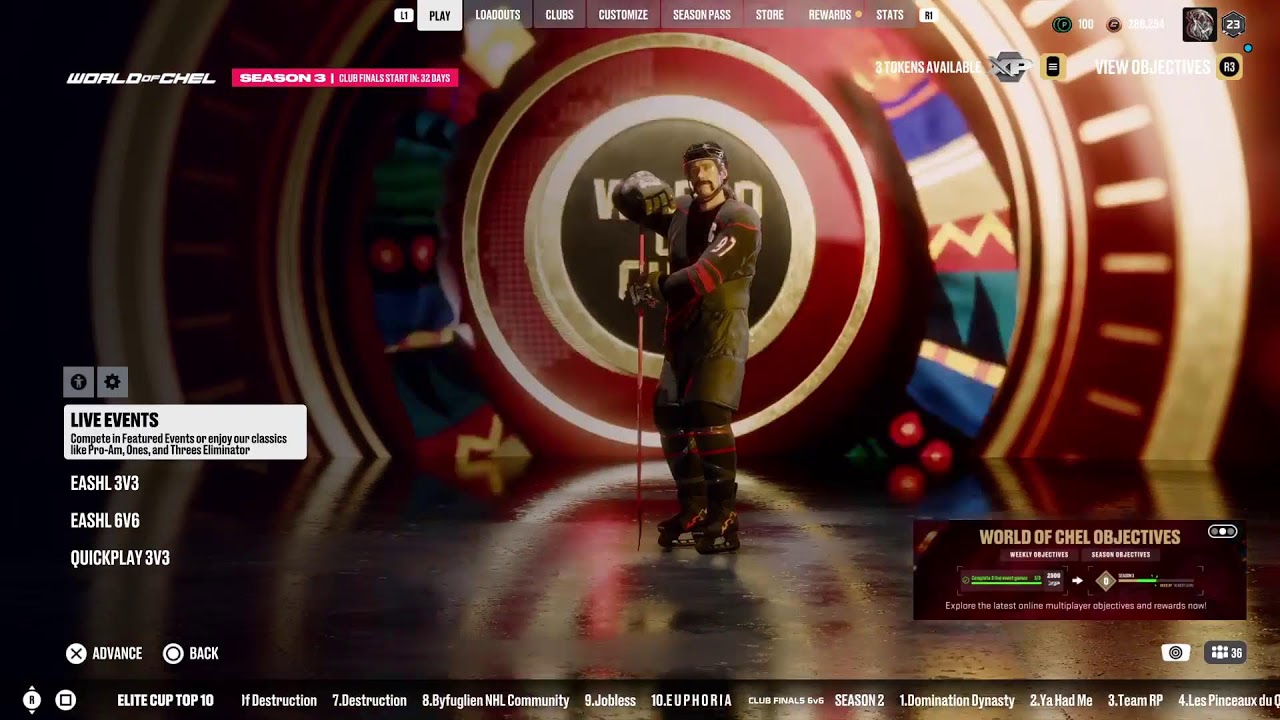Image resolution: width=1280 pixels, height=720 pixels.
Task: Open the Rewards tab
Action: pyautogui.click(x=829, y=15)
